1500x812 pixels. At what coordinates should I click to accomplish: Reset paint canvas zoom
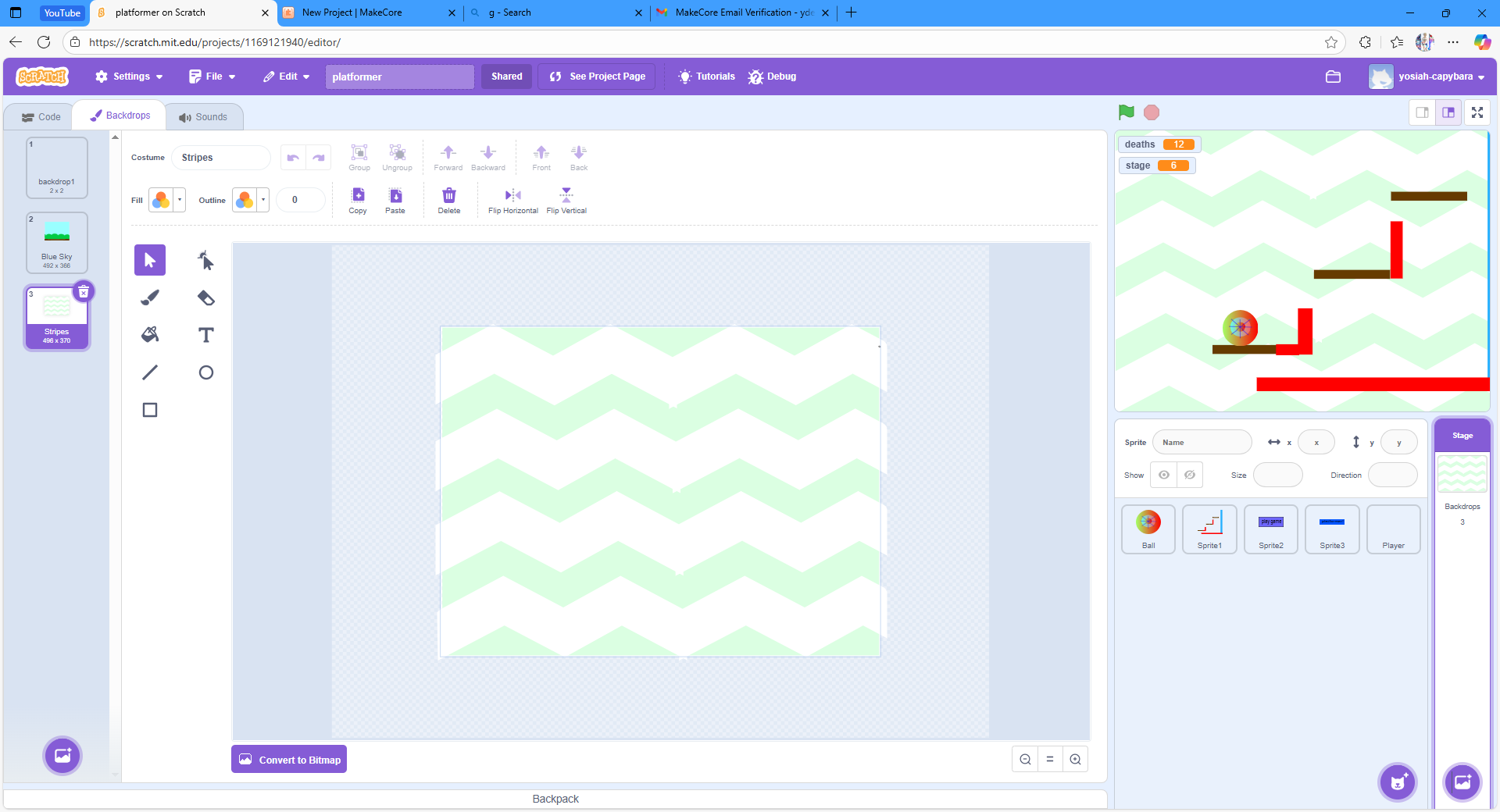click(1050, 759)
